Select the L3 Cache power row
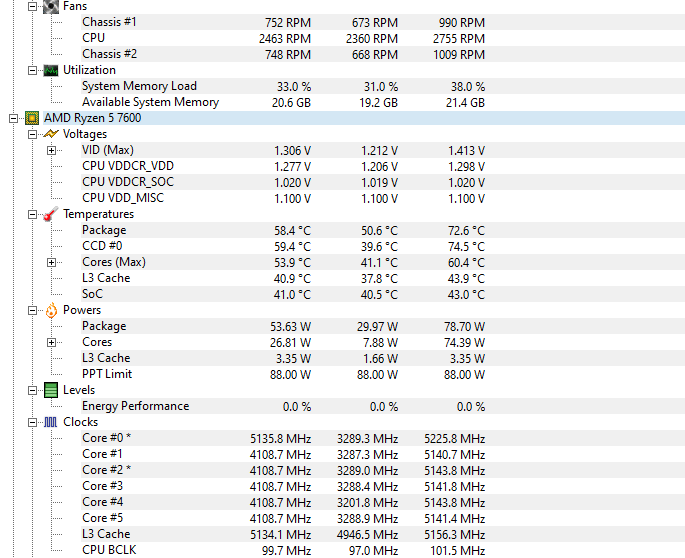 (x=383, y=358)
